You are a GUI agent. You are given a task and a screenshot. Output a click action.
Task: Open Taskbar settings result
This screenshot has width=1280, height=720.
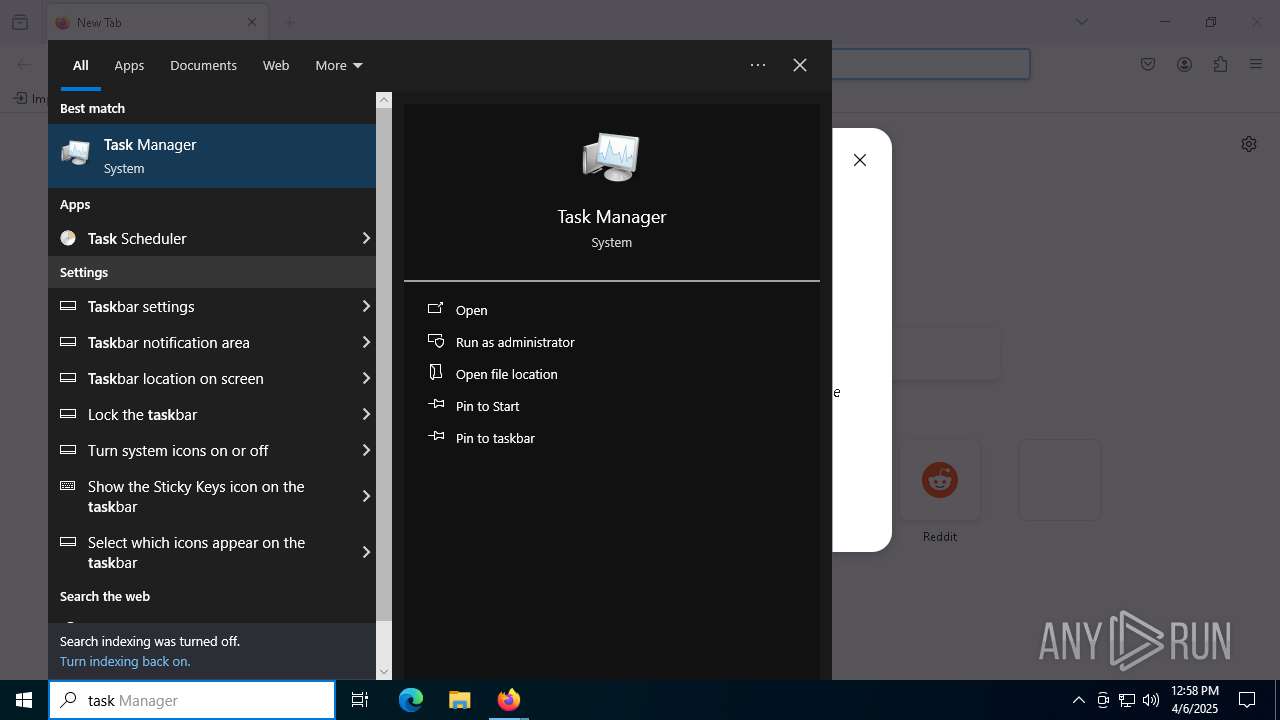pos(200,306)
